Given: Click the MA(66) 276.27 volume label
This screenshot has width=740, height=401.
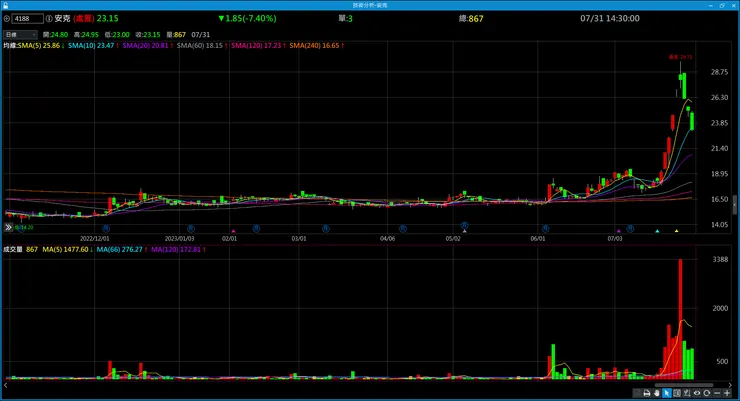Looking at the screenshot, I should [x=121, y=250].
